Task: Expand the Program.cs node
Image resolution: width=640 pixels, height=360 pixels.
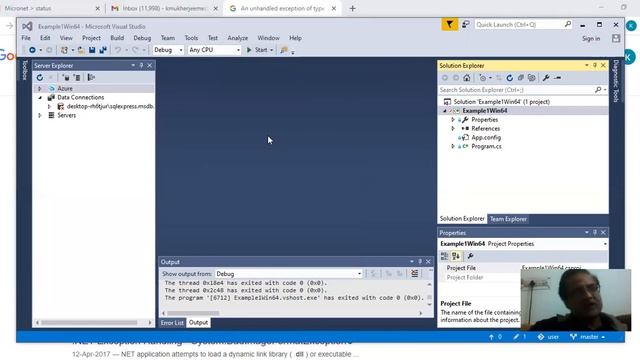Action: coord(453,146)
